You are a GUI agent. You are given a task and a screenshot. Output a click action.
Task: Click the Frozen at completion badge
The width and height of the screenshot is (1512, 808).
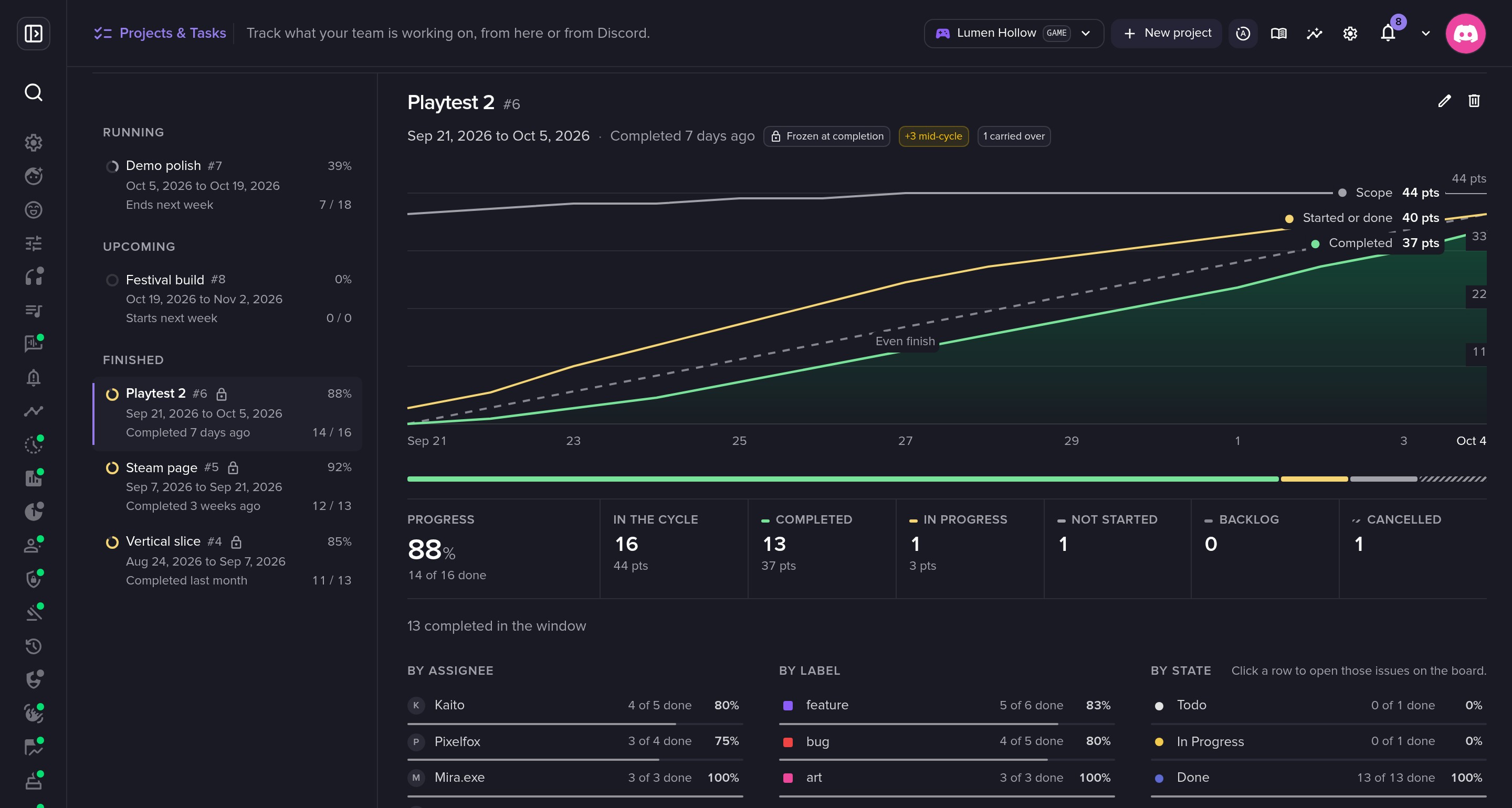pyautogui.click(x=826, y=136)
